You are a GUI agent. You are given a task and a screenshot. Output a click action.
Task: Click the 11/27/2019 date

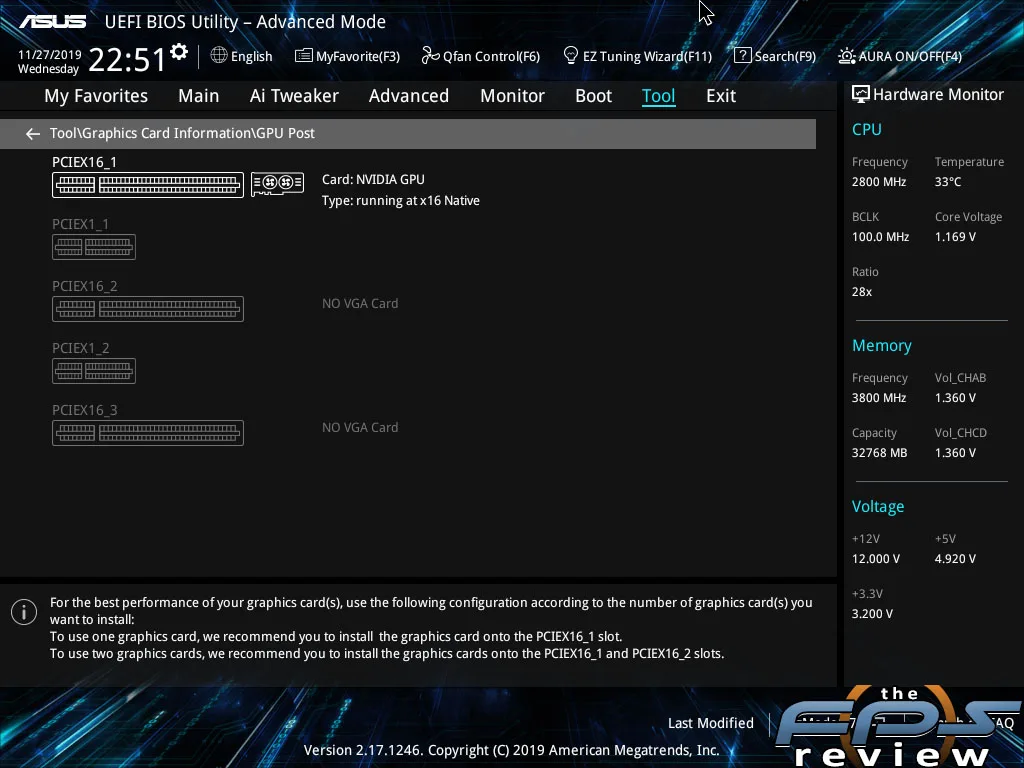50,55
